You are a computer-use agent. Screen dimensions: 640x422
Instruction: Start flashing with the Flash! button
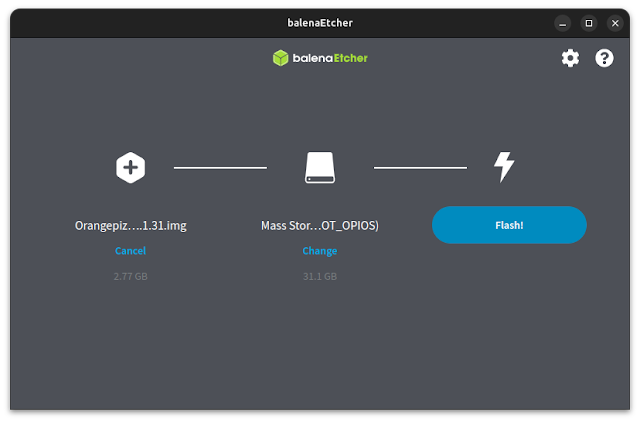tap(509, 225)
